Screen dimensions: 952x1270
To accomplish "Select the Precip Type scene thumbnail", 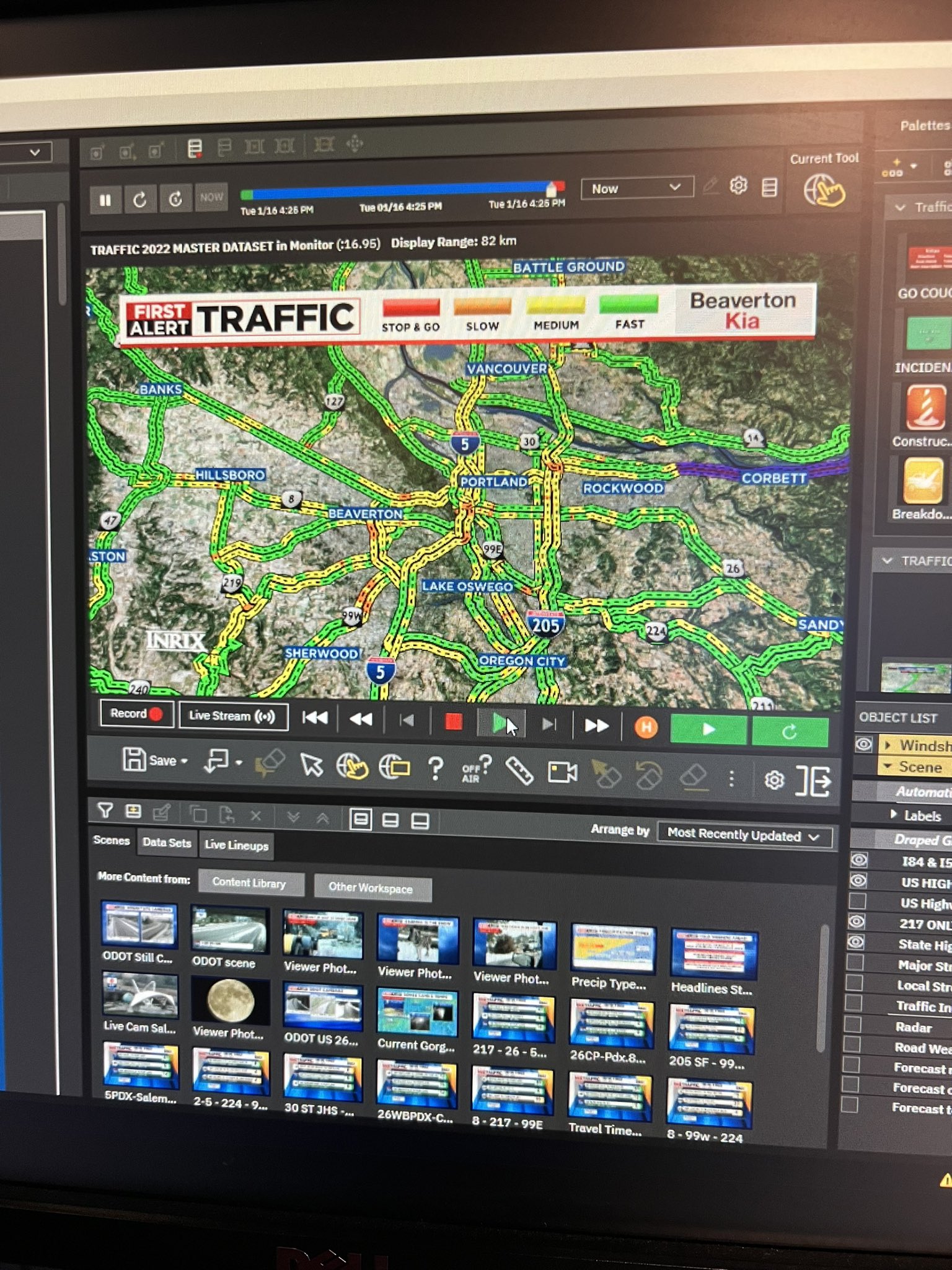I will 612,949.
